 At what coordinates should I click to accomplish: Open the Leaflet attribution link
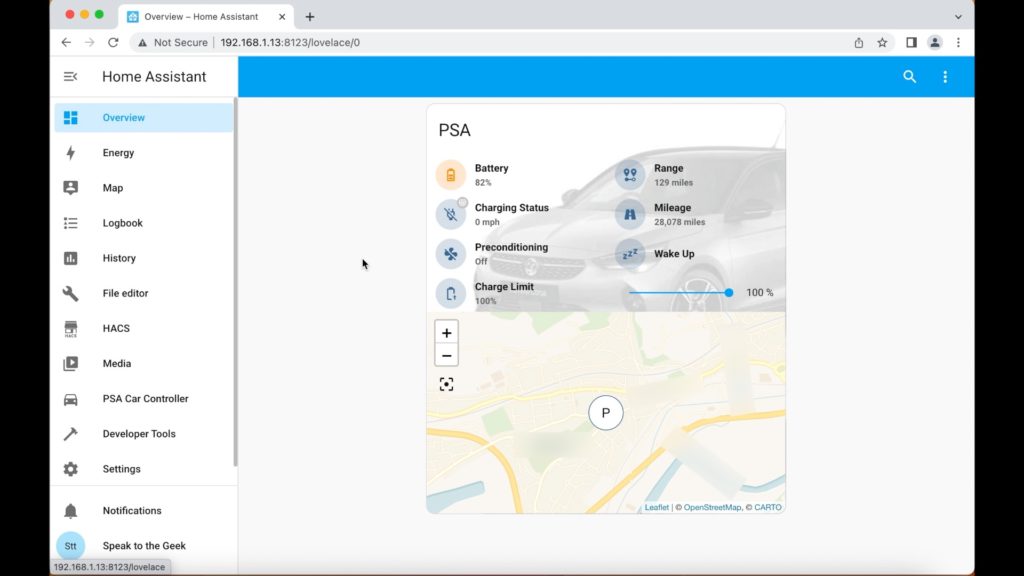point(657,507)
